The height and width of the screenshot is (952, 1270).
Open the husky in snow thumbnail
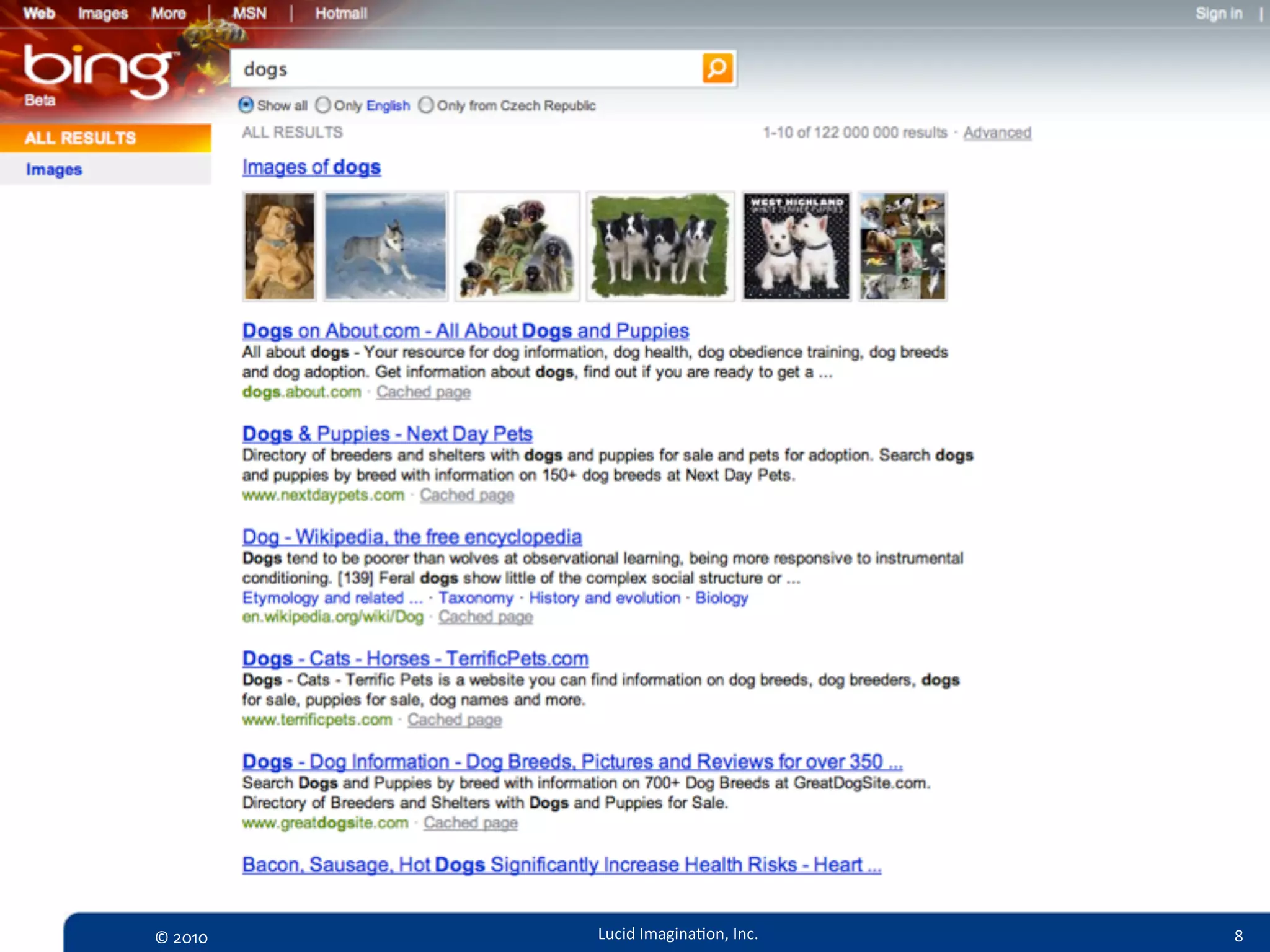[x=386, y=246]
